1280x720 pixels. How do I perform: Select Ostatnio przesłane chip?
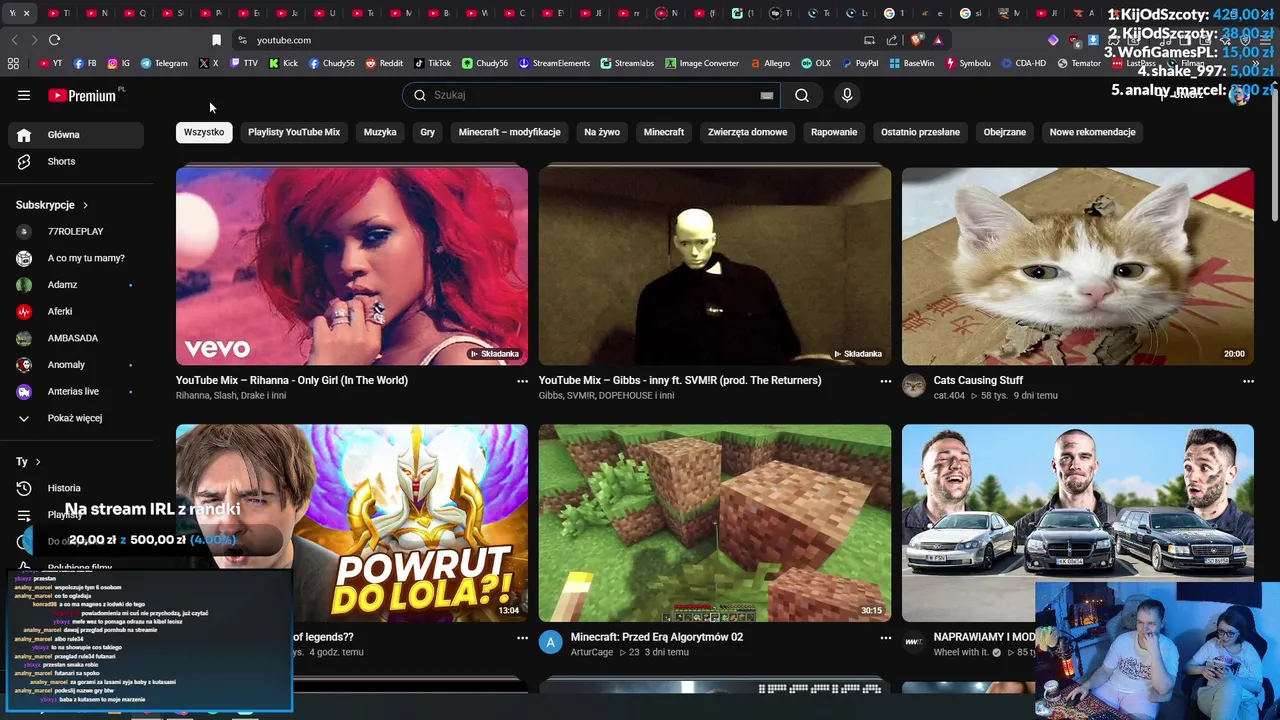(920, 132)
